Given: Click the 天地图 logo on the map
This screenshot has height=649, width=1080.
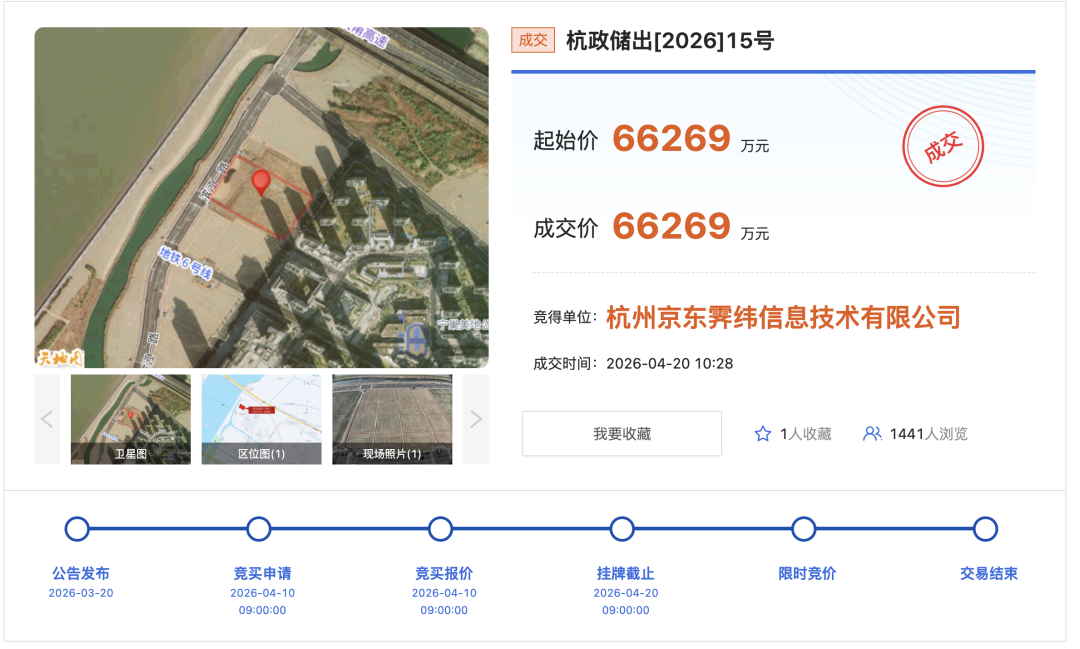Looking at the screenshot, I should (59, 357).
